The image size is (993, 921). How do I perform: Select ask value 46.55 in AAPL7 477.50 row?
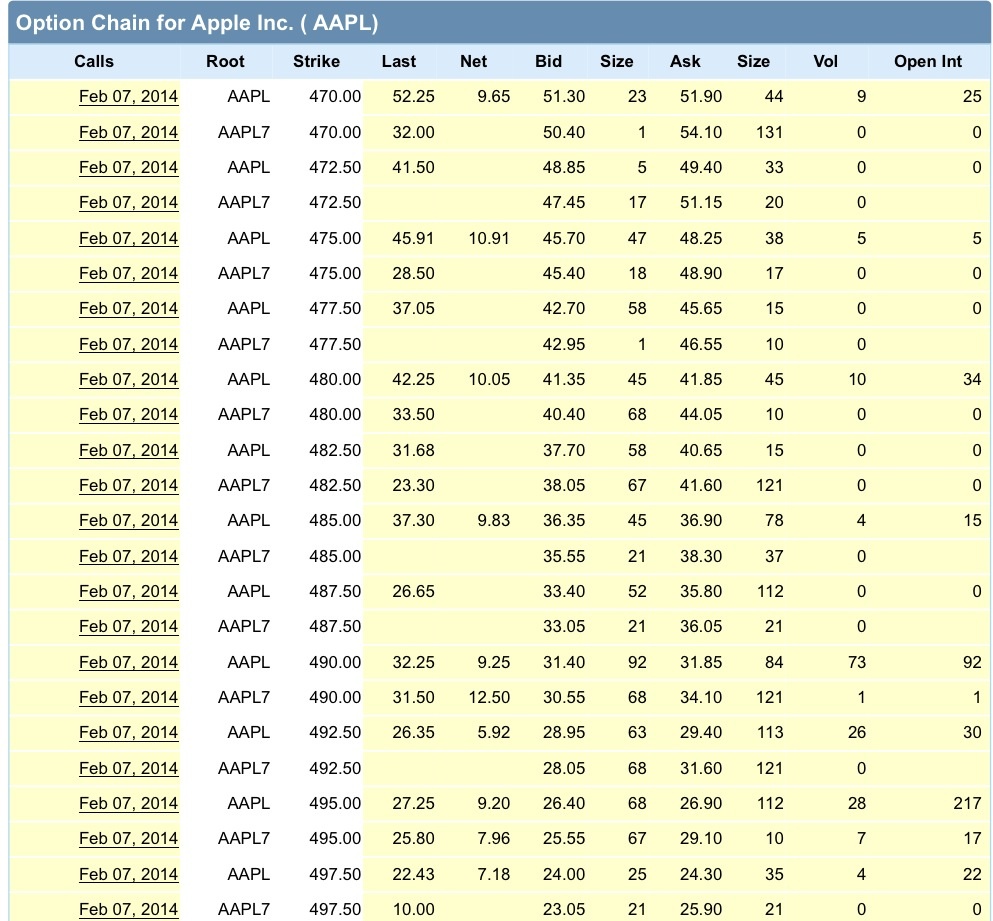(701, 345)
